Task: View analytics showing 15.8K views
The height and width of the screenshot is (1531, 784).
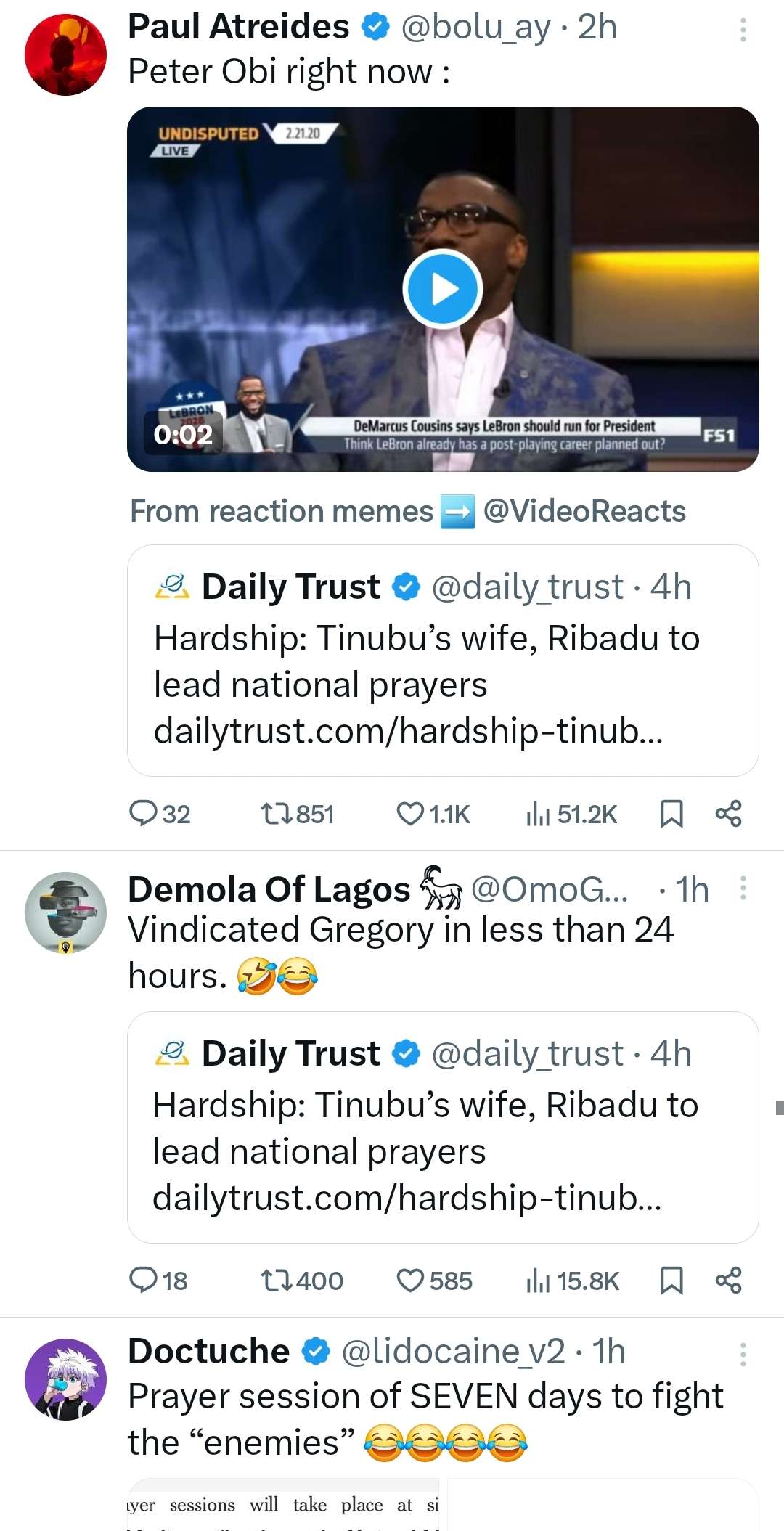Action: [x=539, y=1281]
